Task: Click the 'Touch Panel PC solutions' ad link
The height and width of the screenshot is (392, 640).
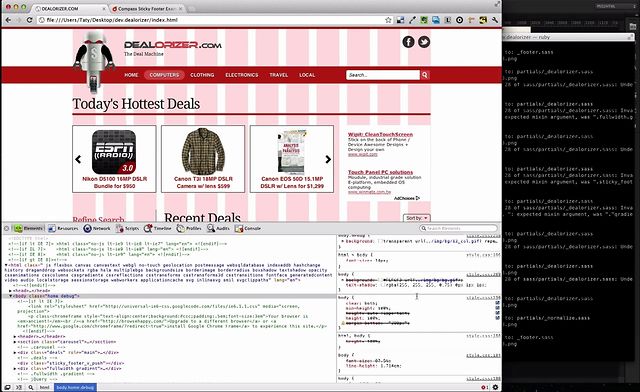Action: point(380,172)
